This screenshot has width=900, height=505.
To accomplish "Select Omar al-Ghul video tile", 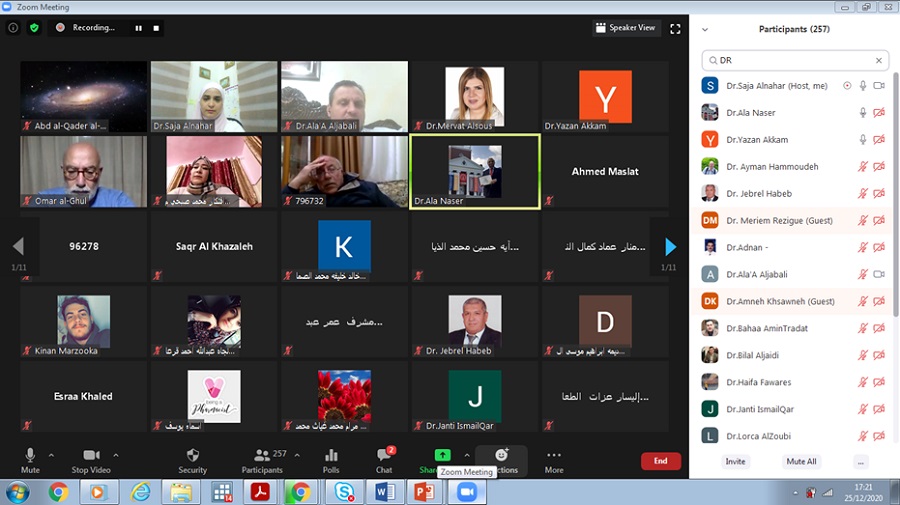I will (x=84, y=172).
